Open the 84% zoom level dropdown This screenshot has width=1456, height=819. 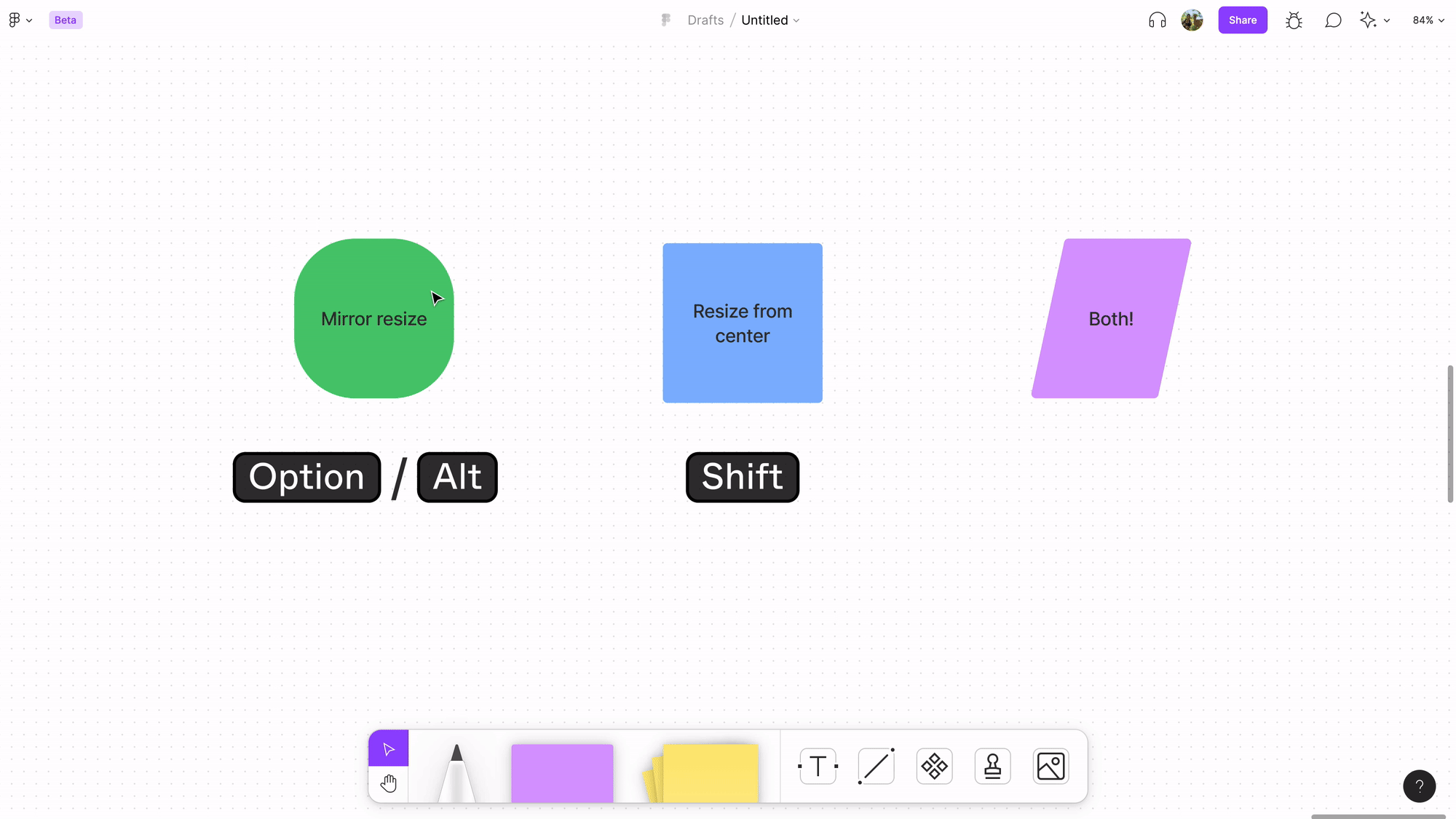pos(1428,20)
